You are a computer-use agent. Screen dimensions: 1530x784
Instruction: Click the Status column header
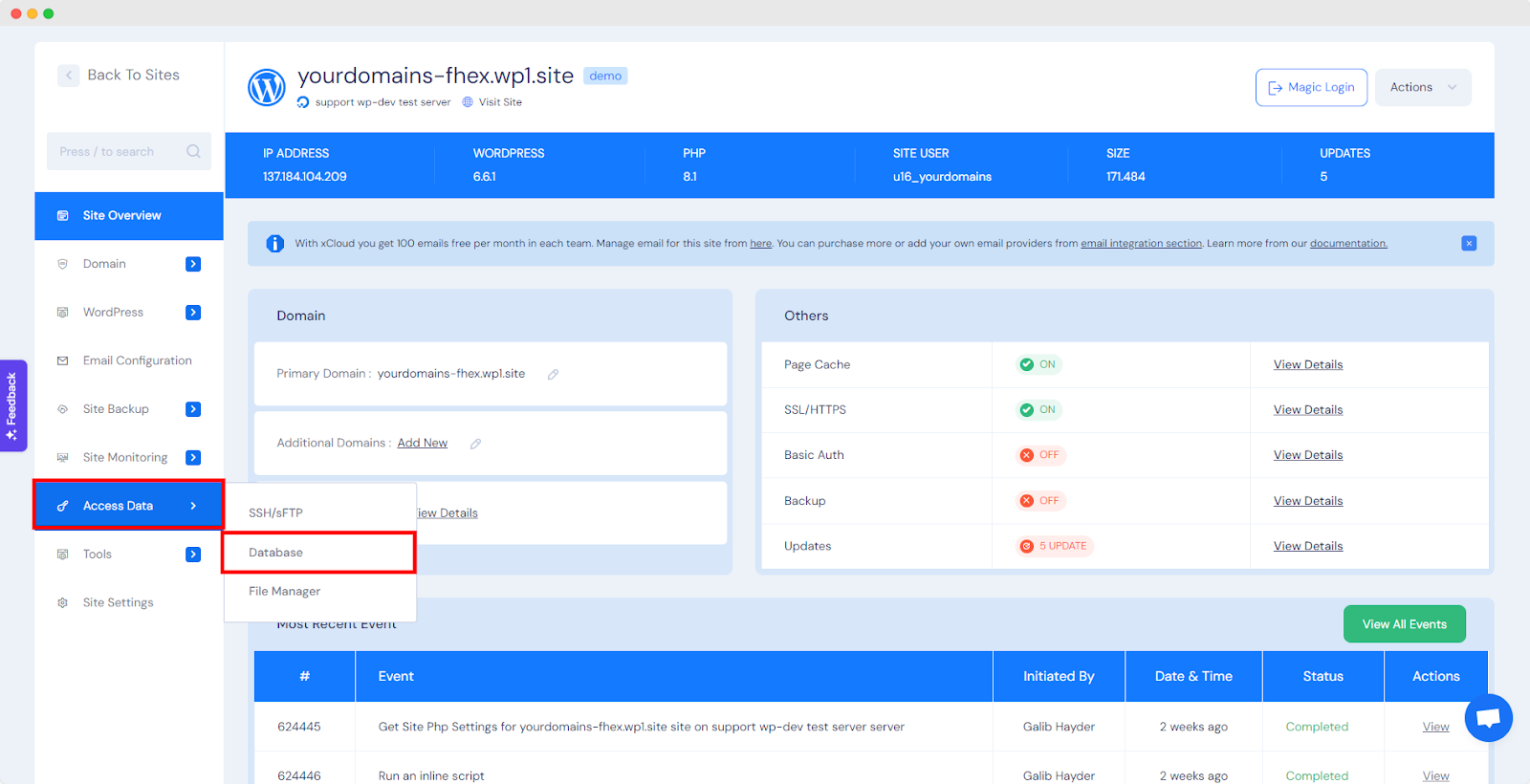(1322, 677)
